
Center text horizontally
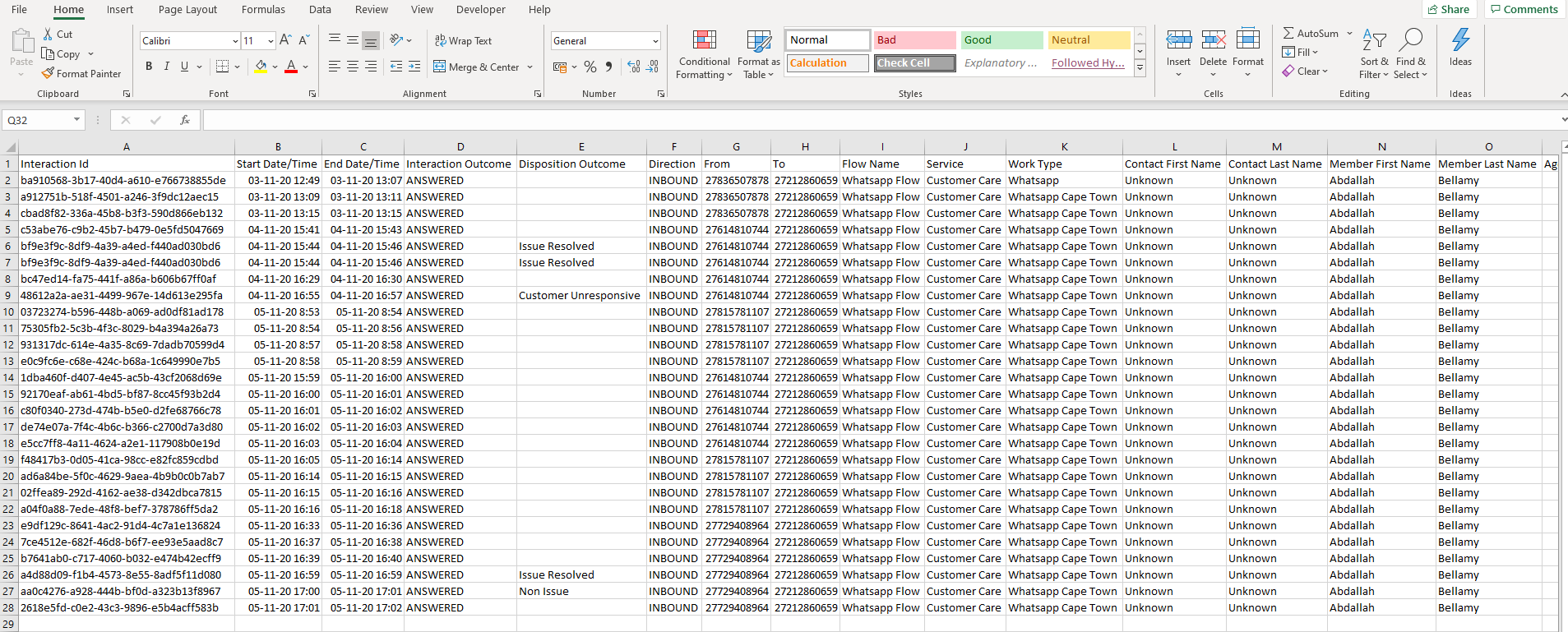pyautogui.click(x=353, y=67)
